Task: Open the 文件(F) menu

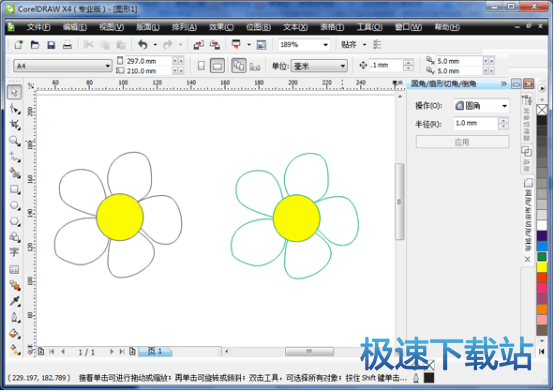Action: [x=39, y=27]
